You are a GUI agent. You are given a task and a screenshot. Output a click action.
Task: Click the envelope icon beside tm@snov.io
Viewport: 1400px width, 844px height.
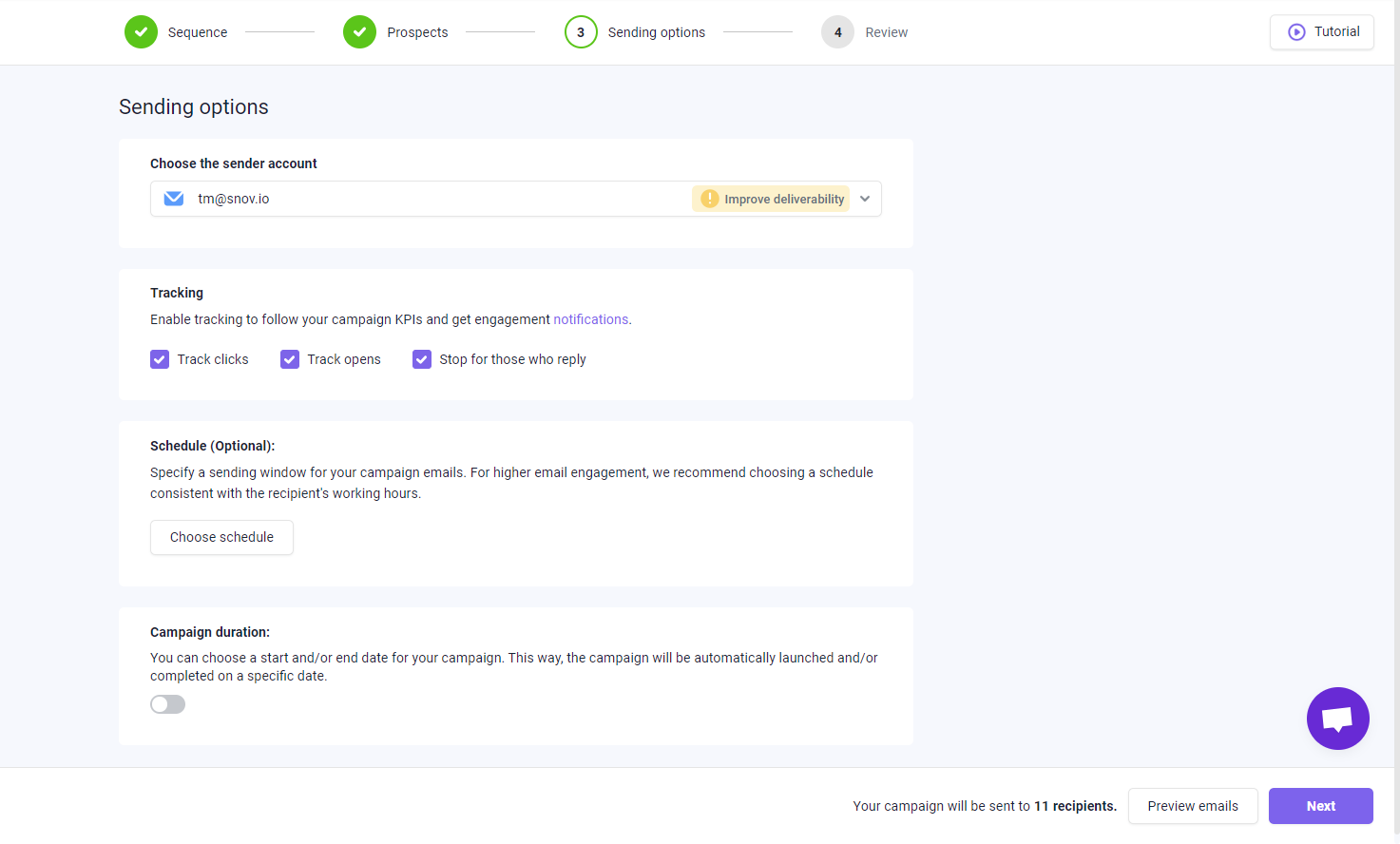point(174,199)
